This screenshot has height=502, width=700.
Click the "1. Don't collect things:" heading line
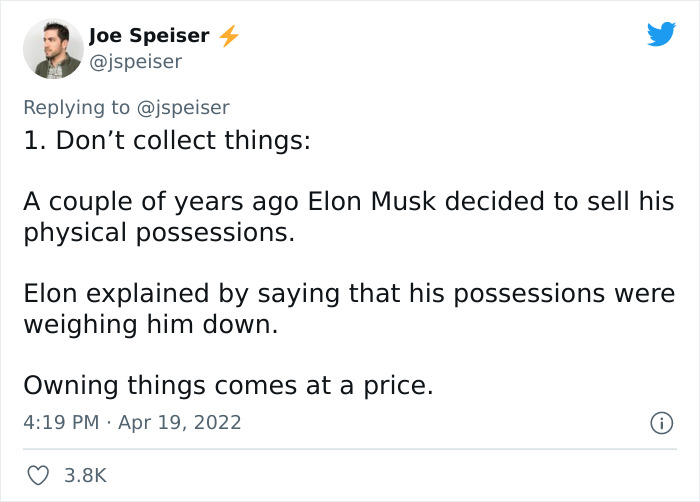click(x=166, y=141)
